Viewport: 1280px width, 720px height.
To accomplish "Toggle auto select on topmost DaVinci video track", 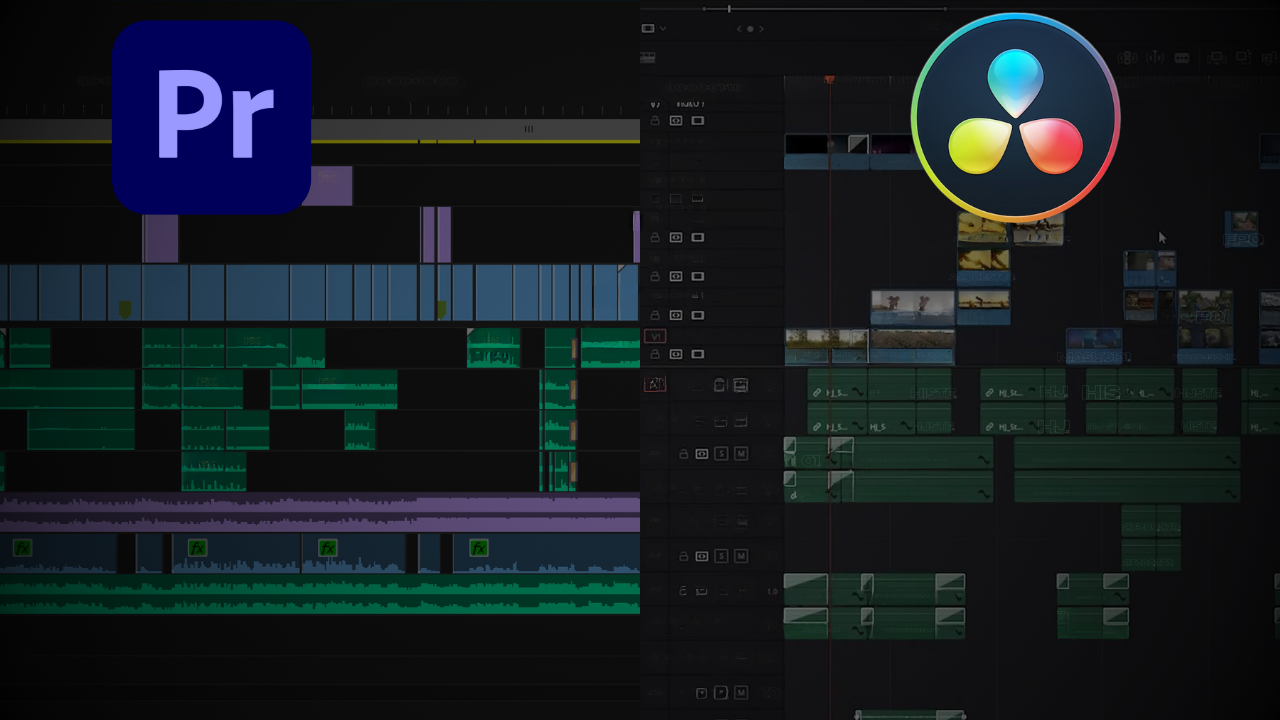I will (x=676, y=121).
